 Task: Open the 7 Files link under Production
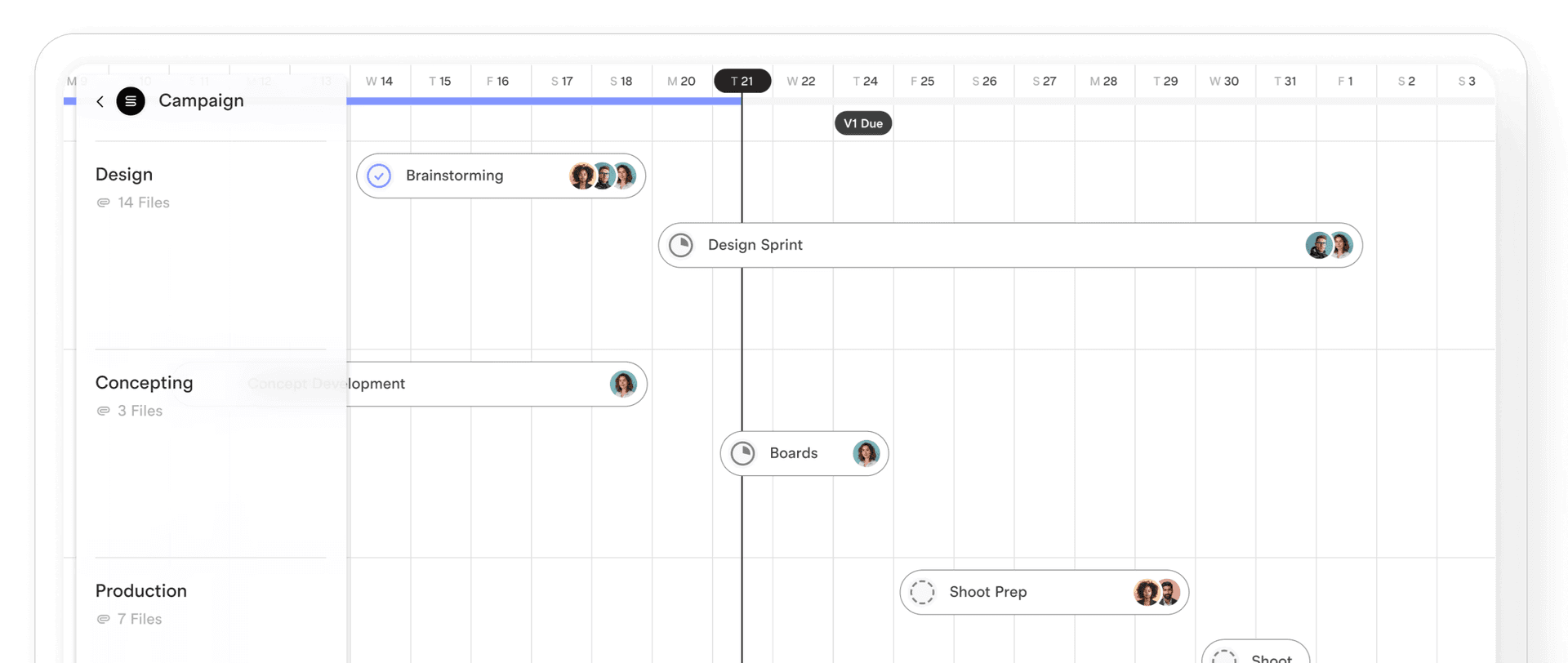140,619
